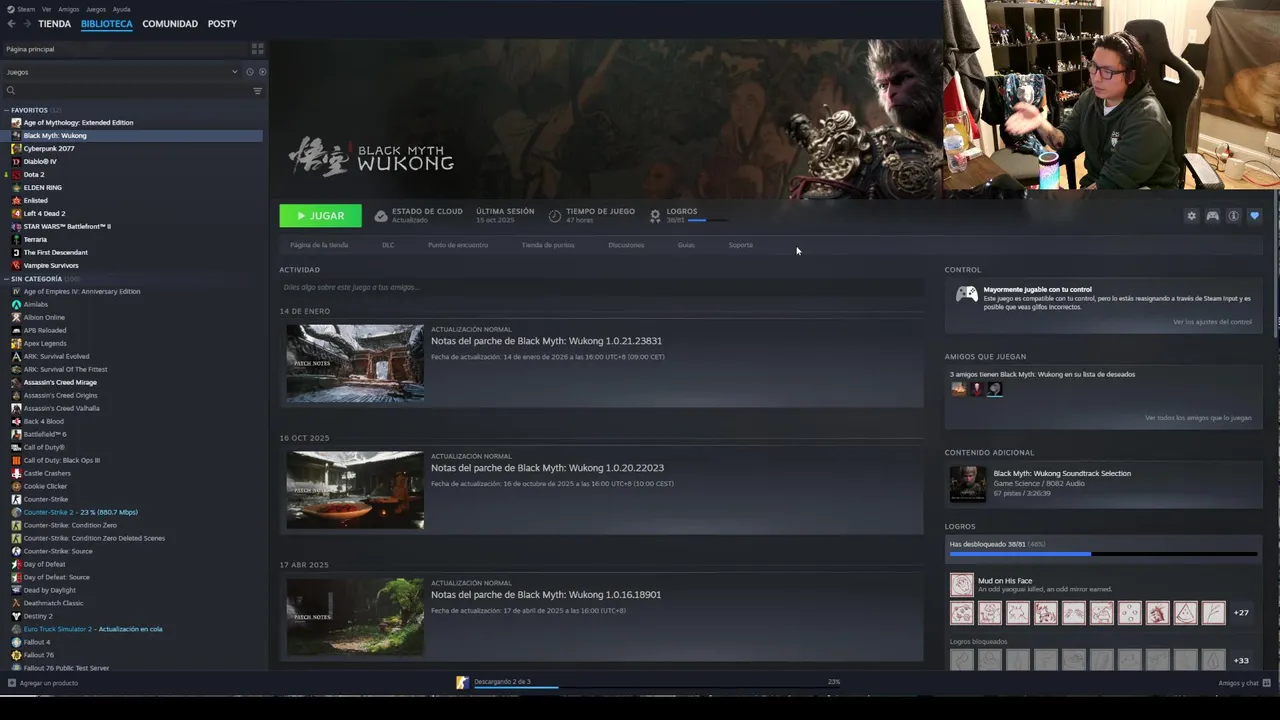The width and height of the screenshot is (1280, 720).
Task: Go to TIENDA section
Action: 54,24
